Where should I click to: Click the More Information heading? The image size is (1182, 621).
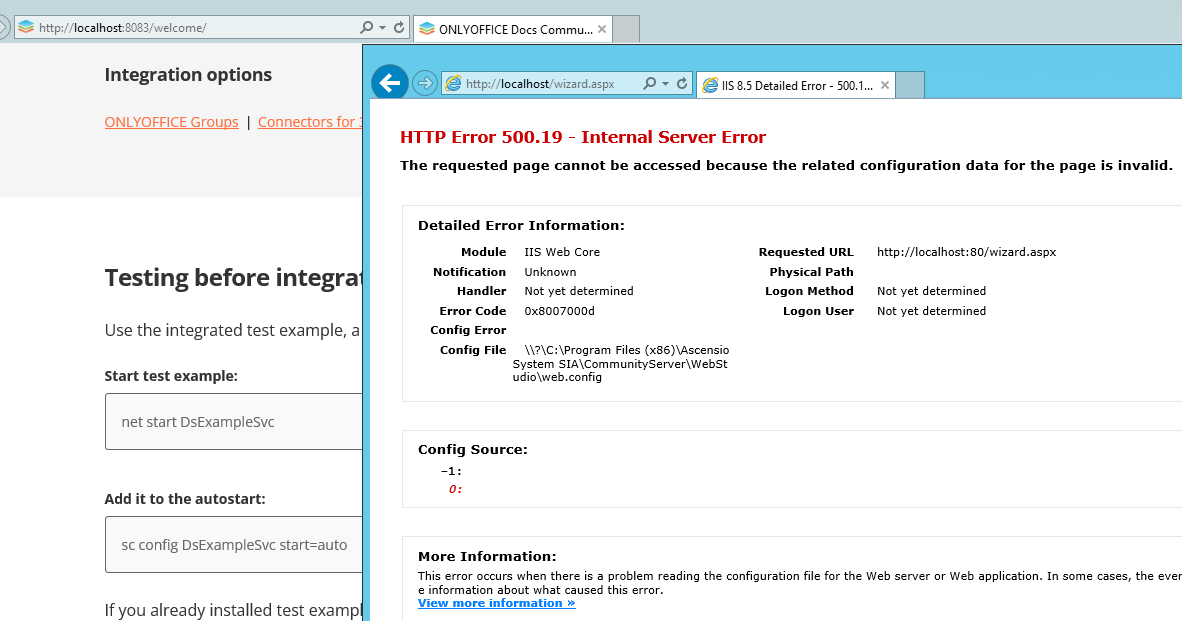click(x=487, y=556)
